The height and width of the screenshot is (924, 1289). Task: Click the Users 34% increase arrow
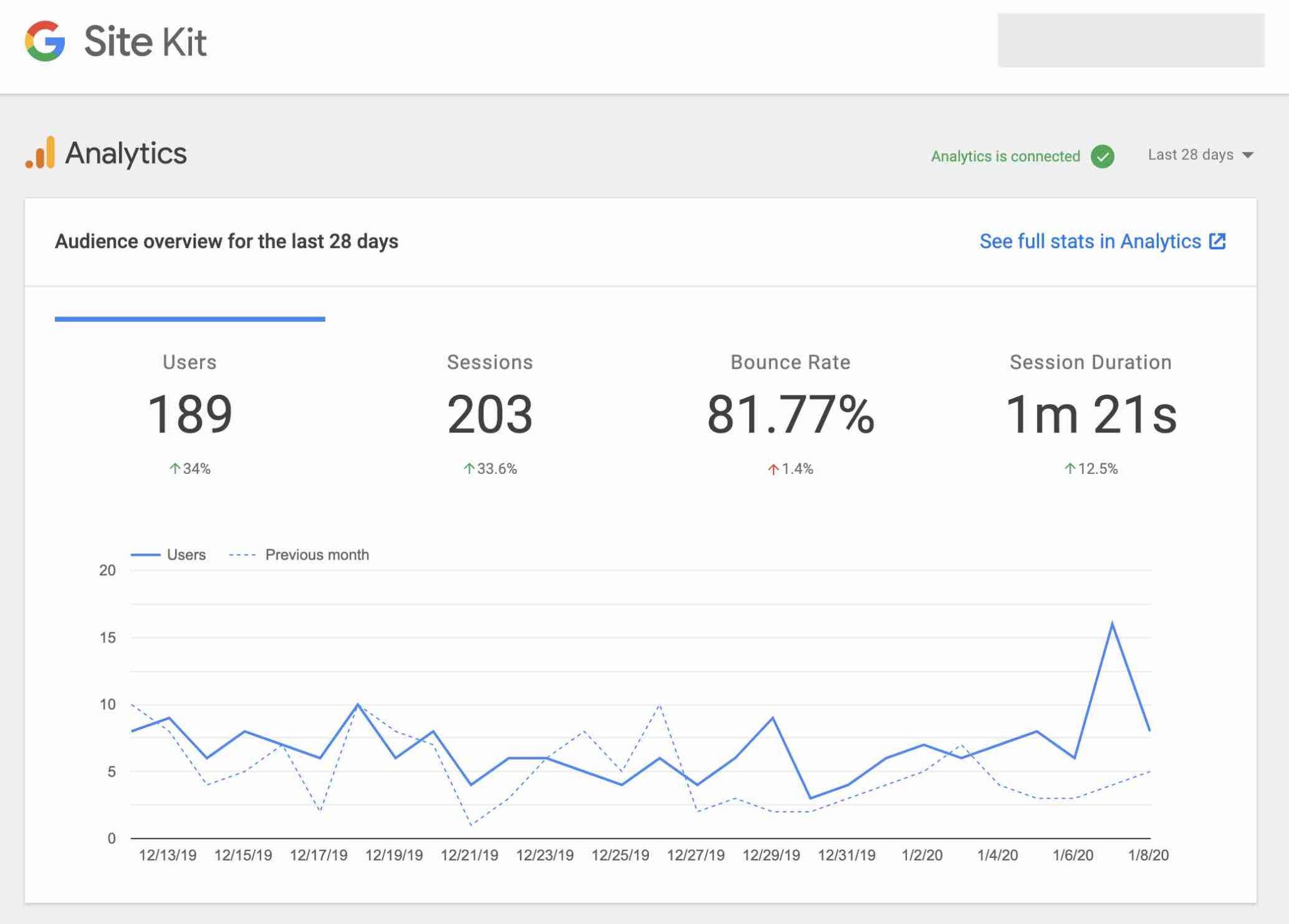click(x=175, y=468)
